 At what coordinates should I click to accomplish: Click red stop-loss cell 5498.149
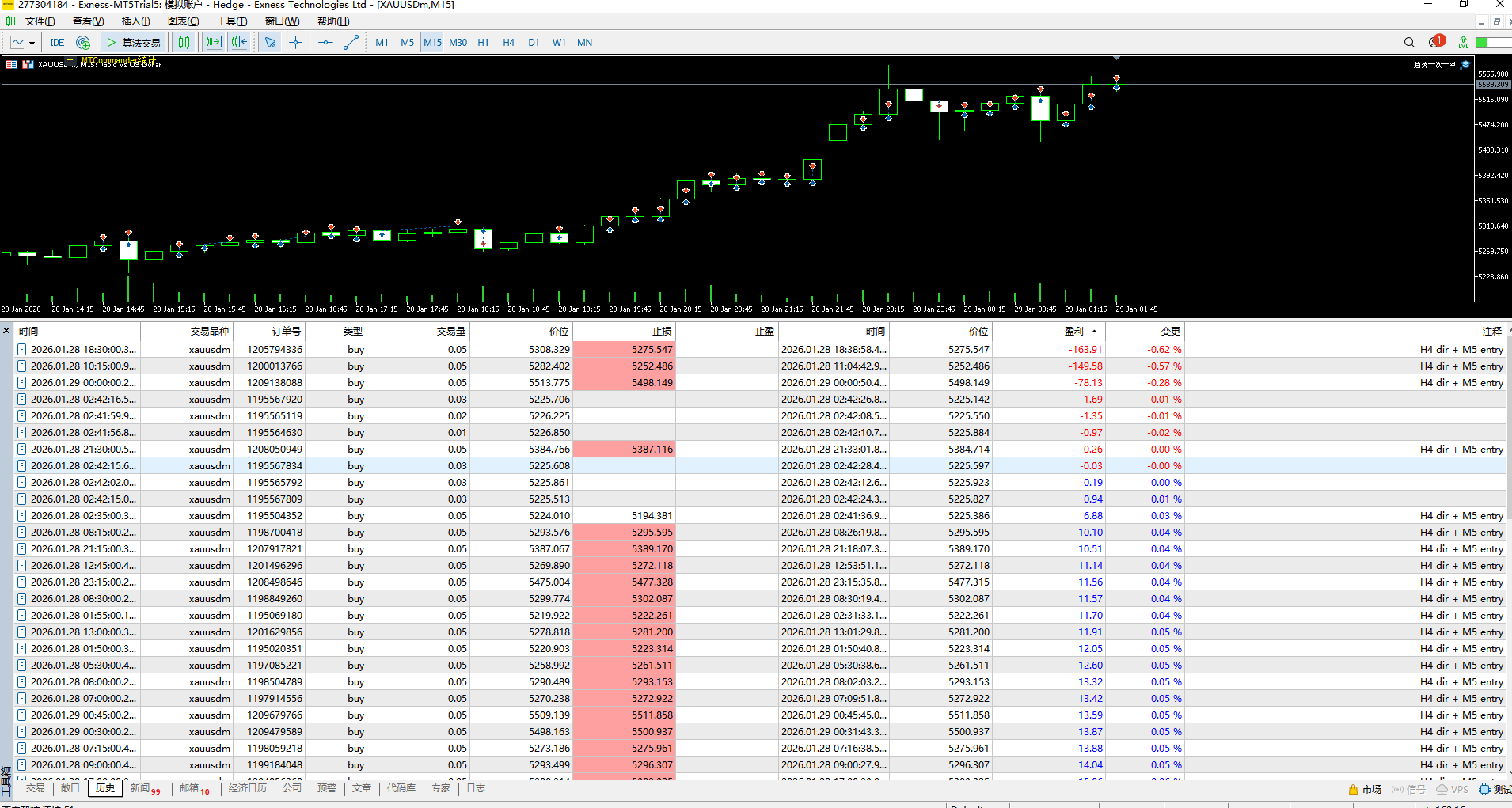(x=624, y=383)
